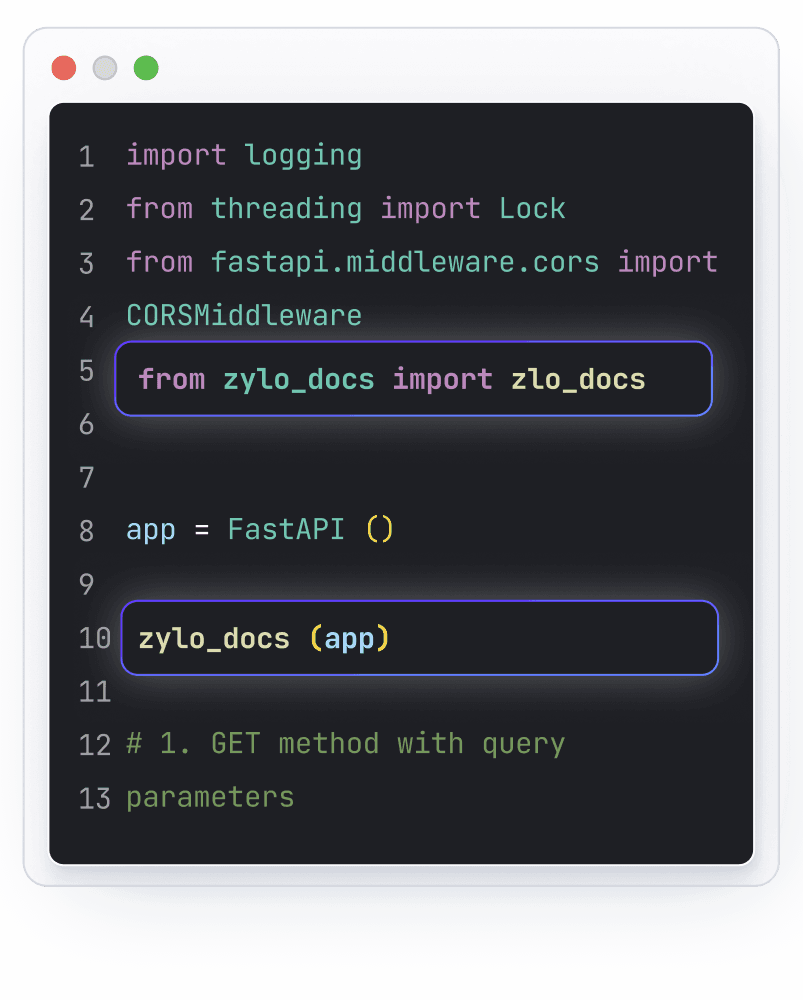Click the word parameters on line 13
This screenshot has height=1000, width=803.
coord(210,797)
